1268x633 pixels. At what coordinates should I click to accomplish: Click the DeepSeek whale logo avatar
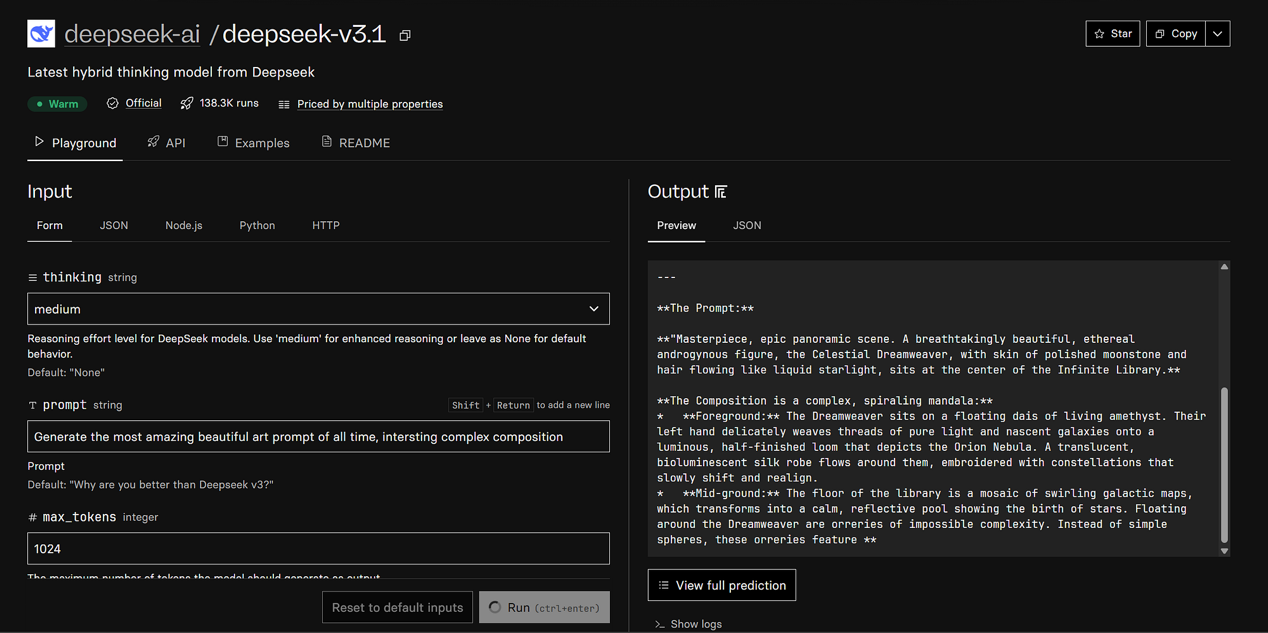[x=41, y=34]
